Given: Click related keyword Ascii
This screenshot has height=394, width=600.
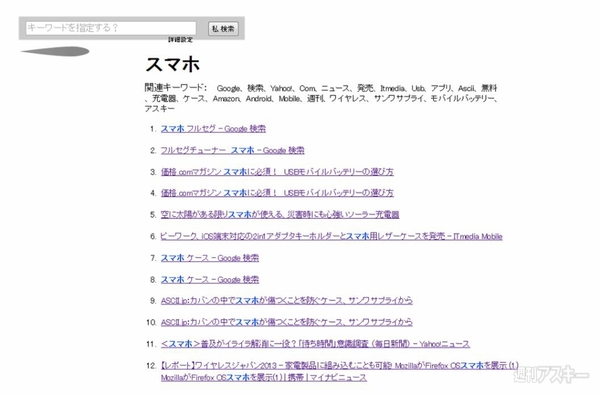Looking at the screenshot, I should [x=466, y=88].
